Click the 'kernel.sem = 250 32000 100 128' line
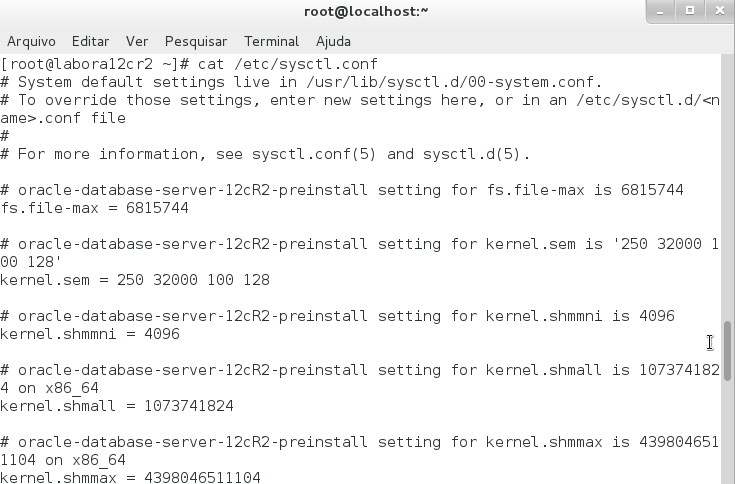The image size is (735, 484). pos(135,280)
